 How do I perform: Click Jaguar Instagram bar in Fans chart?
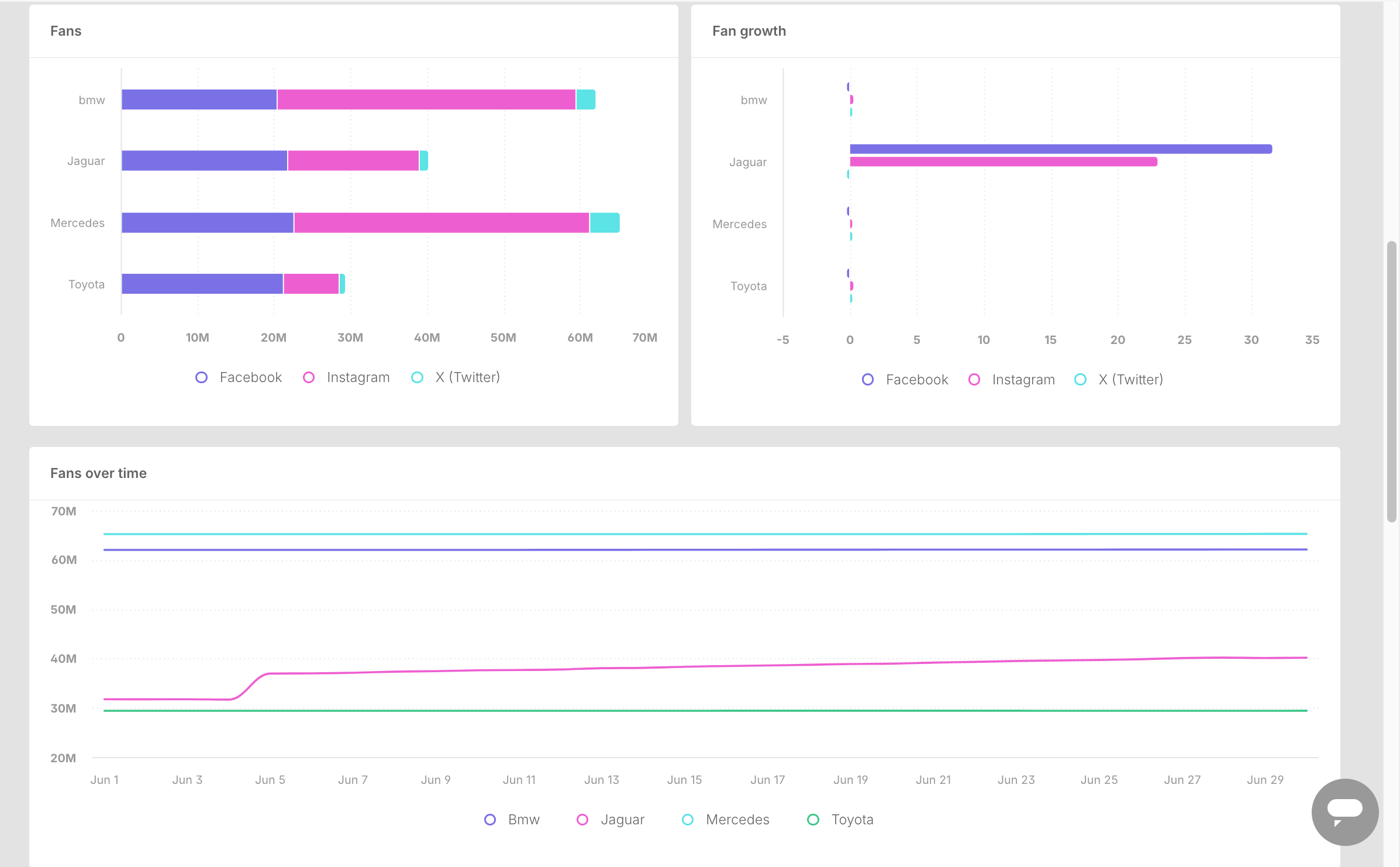(x=353, y=160)
